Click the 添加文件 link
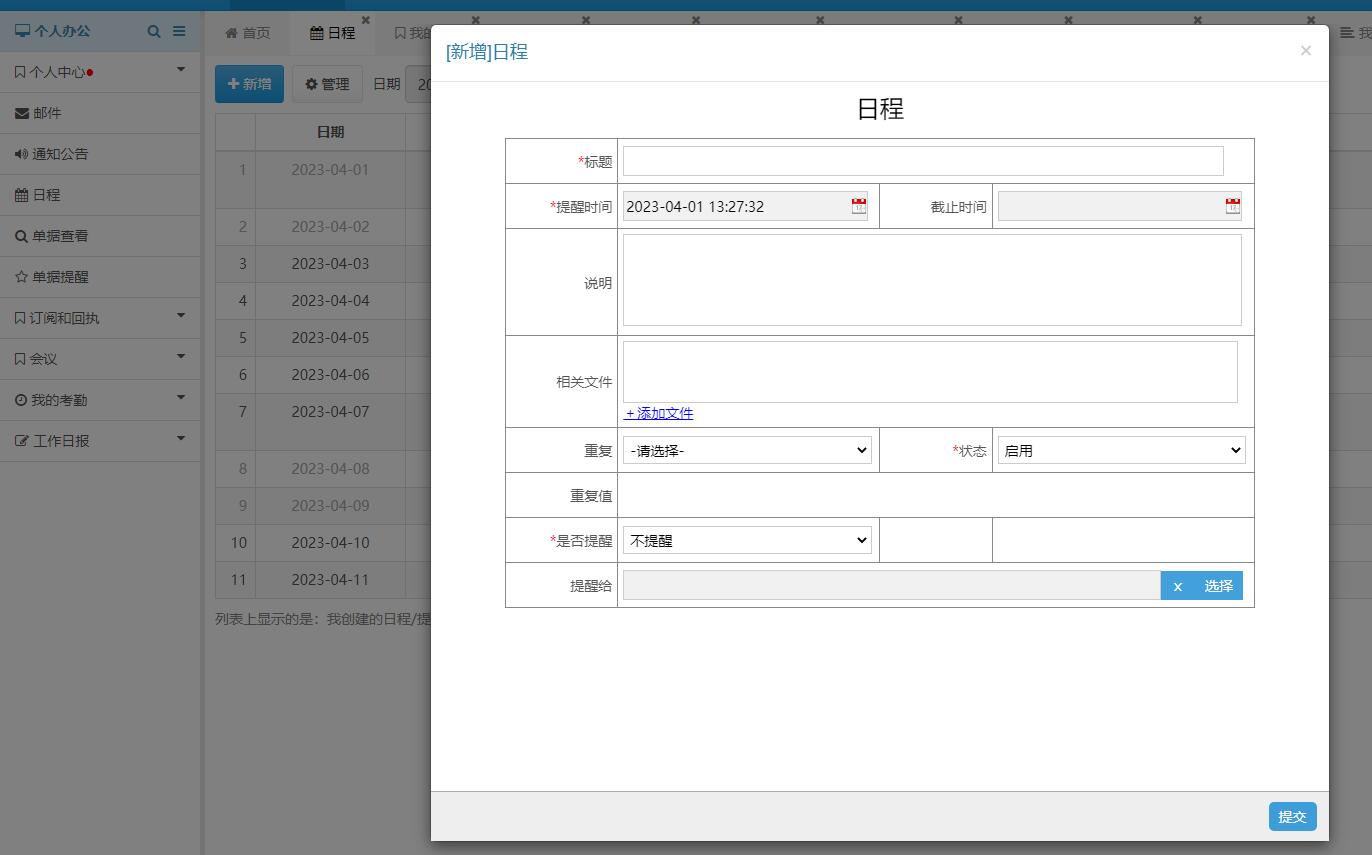This screenshot has width=1372, height=855. [x=659, y=413]
